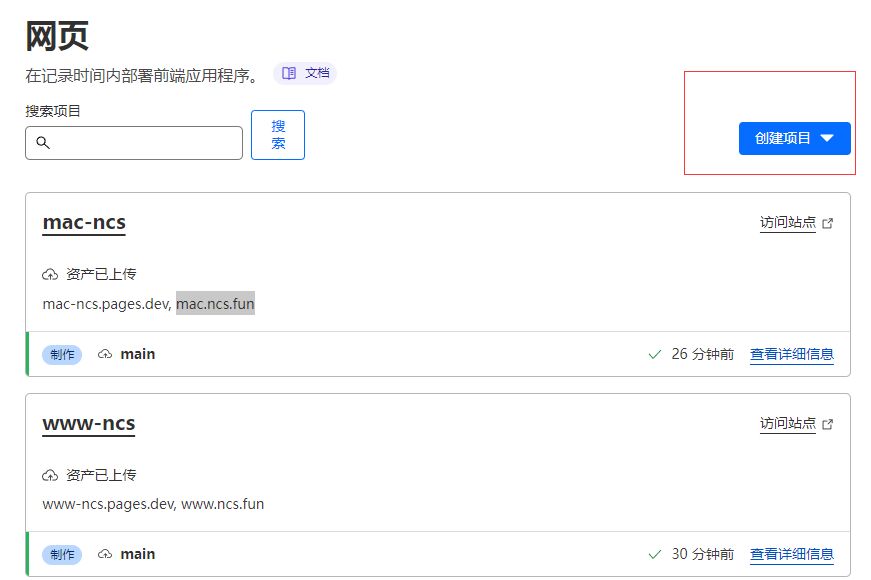Click cloud icon beside main in www-ncs
The width and height of the screenshot is (871, 580).
click(105, 554)
